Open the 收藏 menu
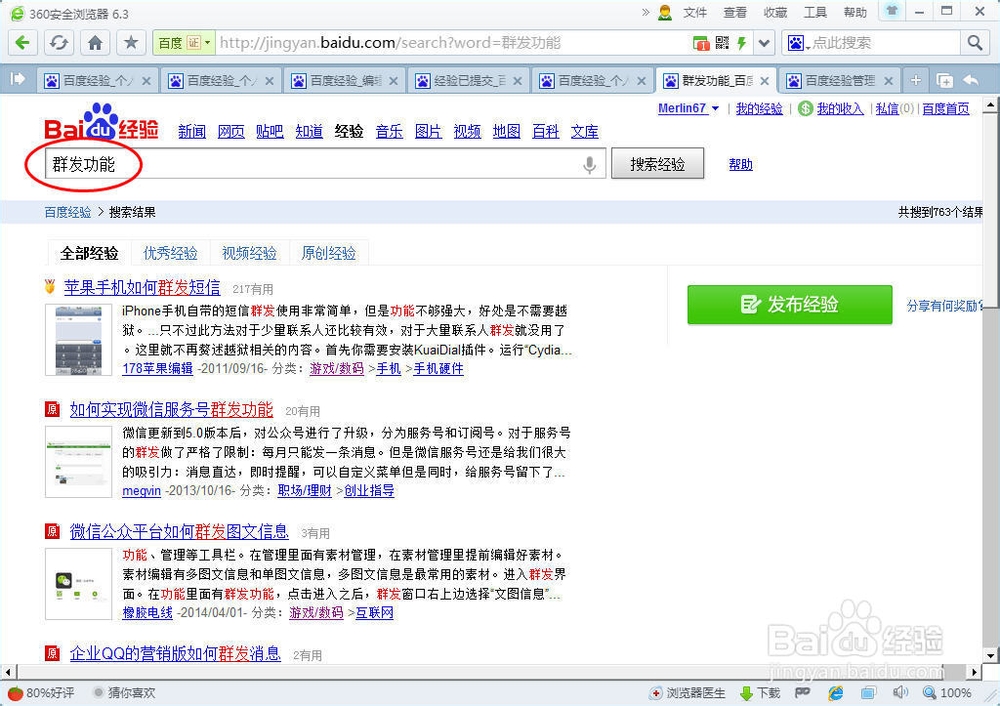The width and height of the screenshot is (1000, 706). [775, 13]
